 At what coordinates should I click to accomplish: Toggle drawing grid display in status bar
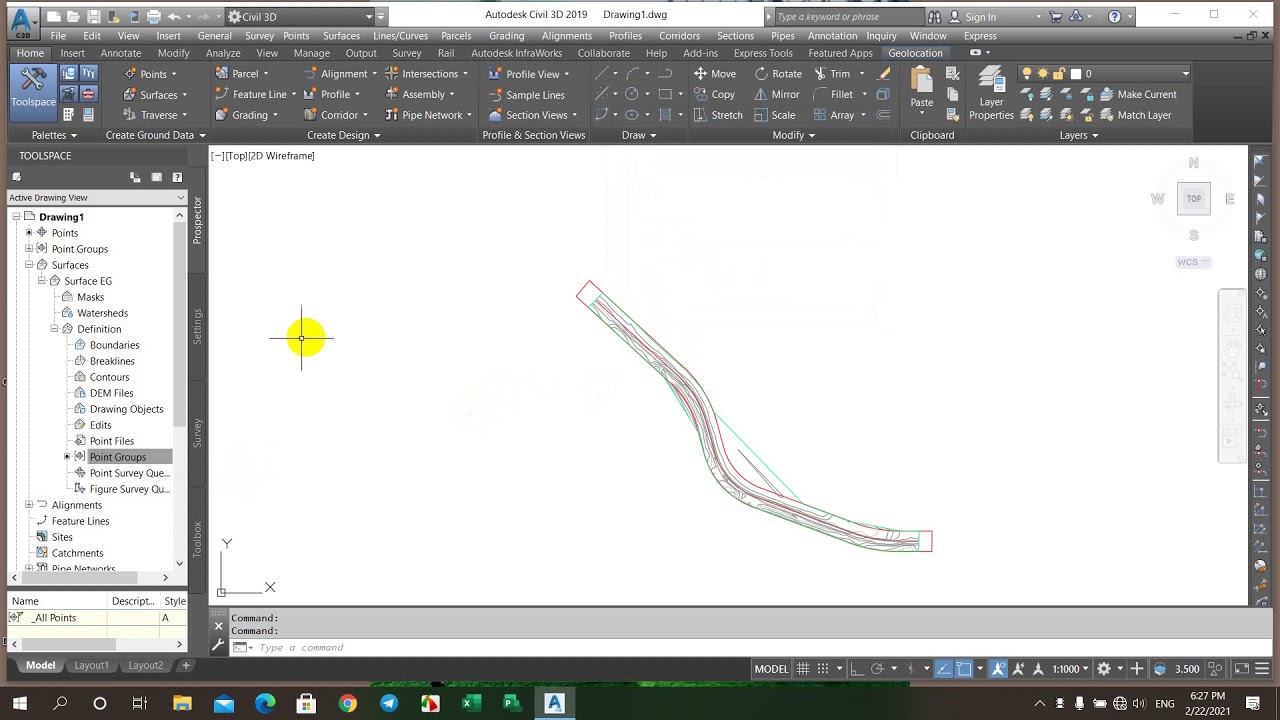tap(801, 668)
